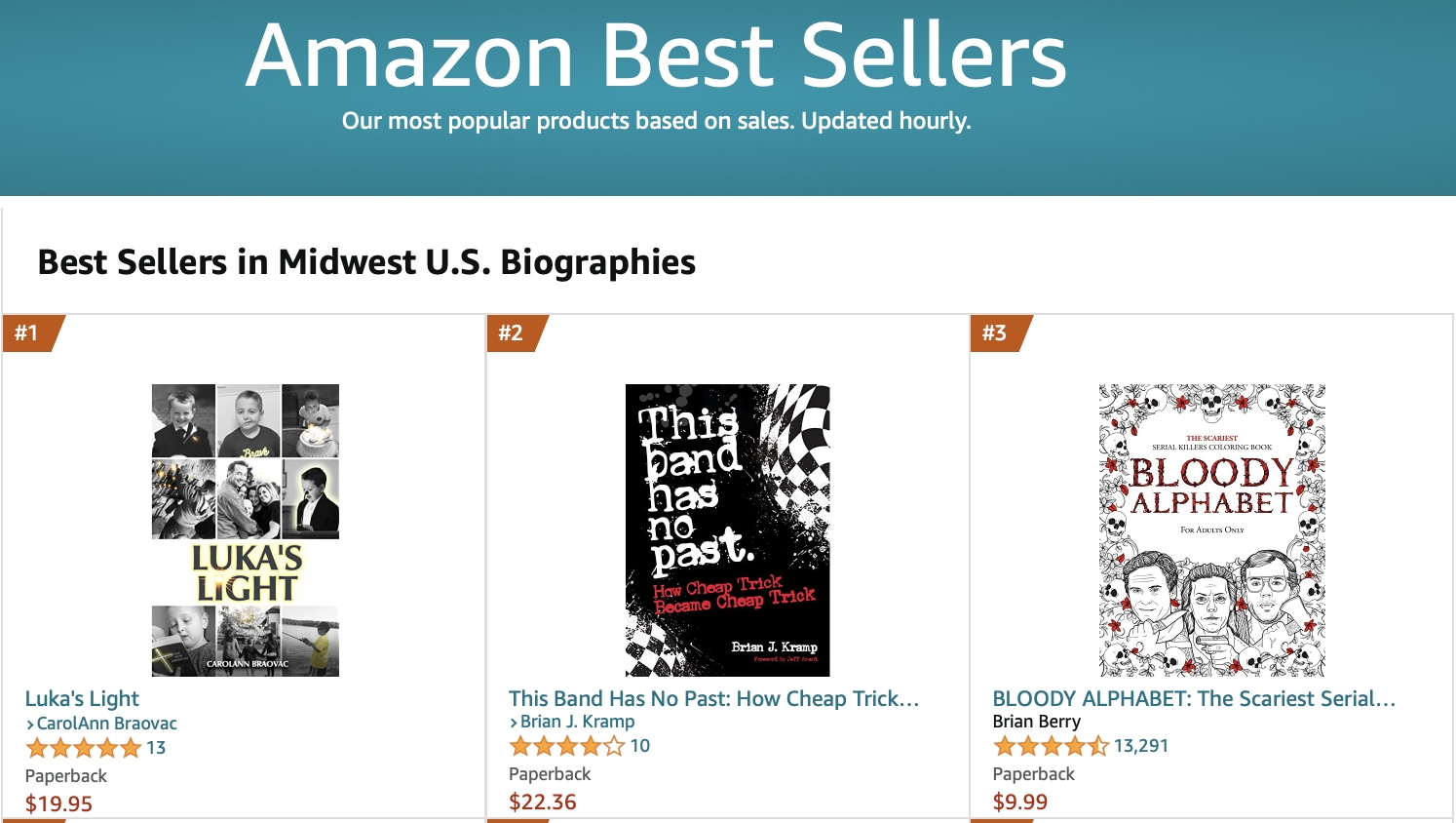
Task: Click the $9.99 price
Action: coord(1020,802)
